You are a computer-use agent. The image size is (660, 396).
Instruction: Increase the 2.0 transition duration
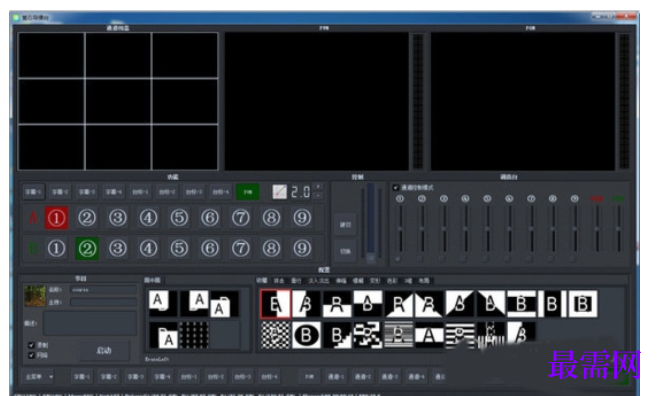point(318,186)
